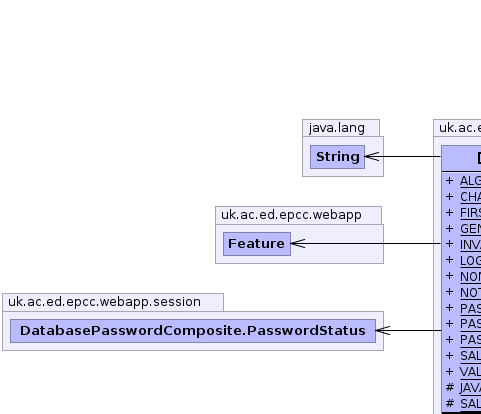The image size is (481, 414).
Task: Click the underlined FIRS field entry
Action: click(x=470, y=213)
